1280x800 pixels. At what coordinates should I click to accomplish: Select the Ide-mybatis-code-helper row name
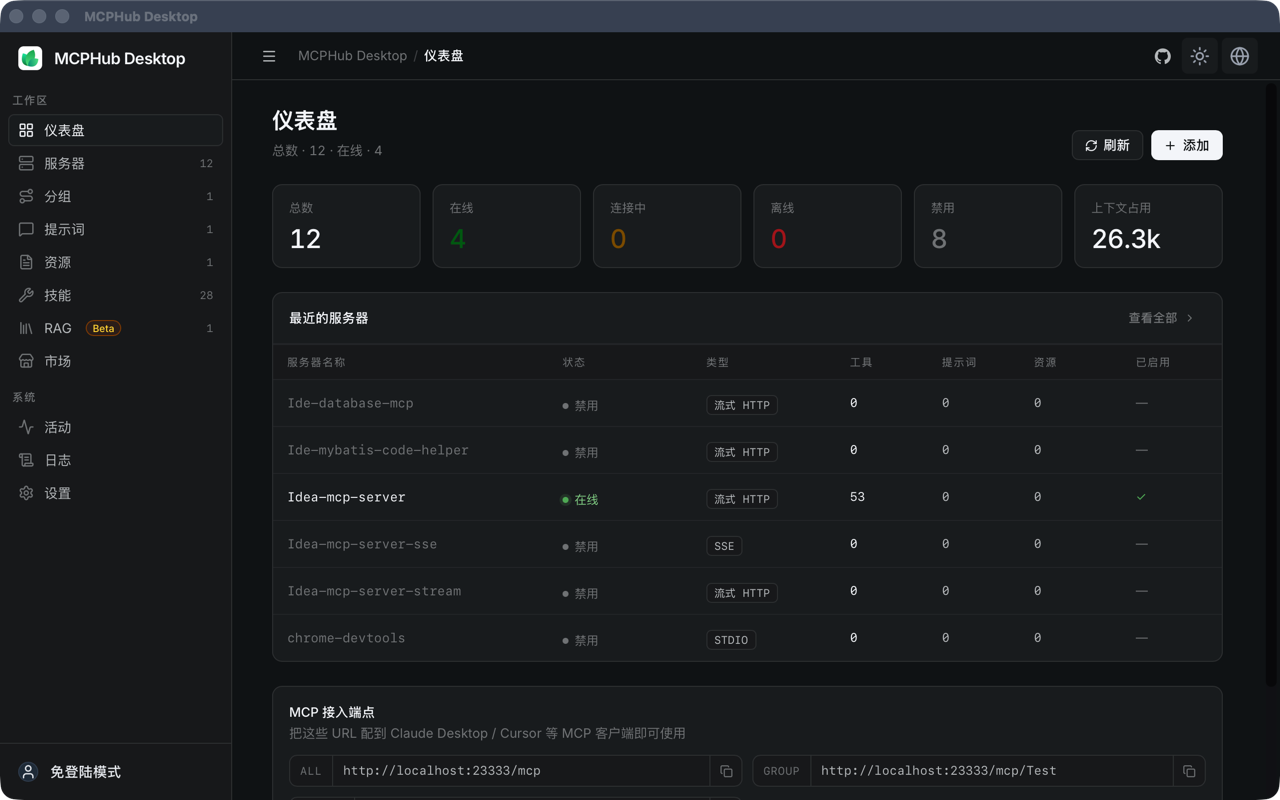[x=378, y=450]
